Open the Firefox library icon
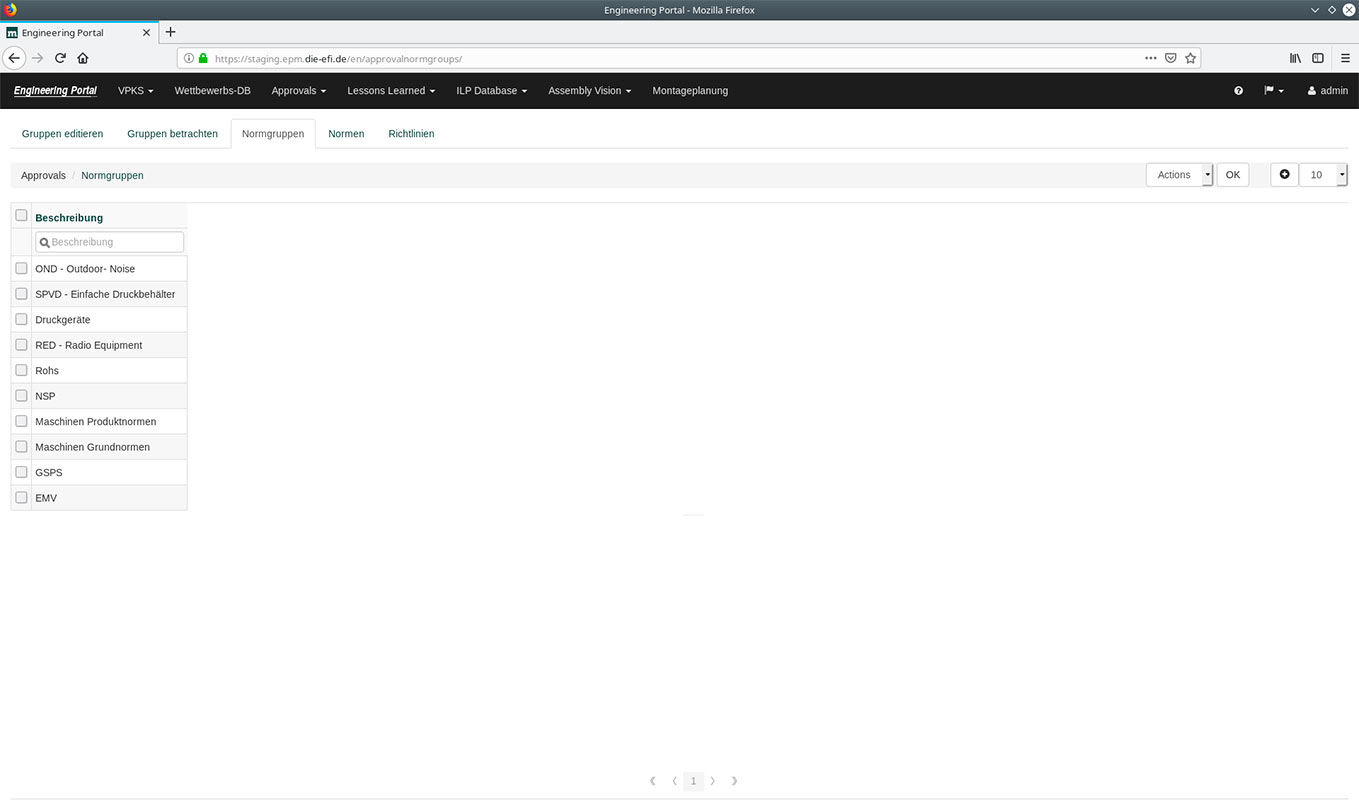Screen dimensions: 1359x810 click(1295, 58)
